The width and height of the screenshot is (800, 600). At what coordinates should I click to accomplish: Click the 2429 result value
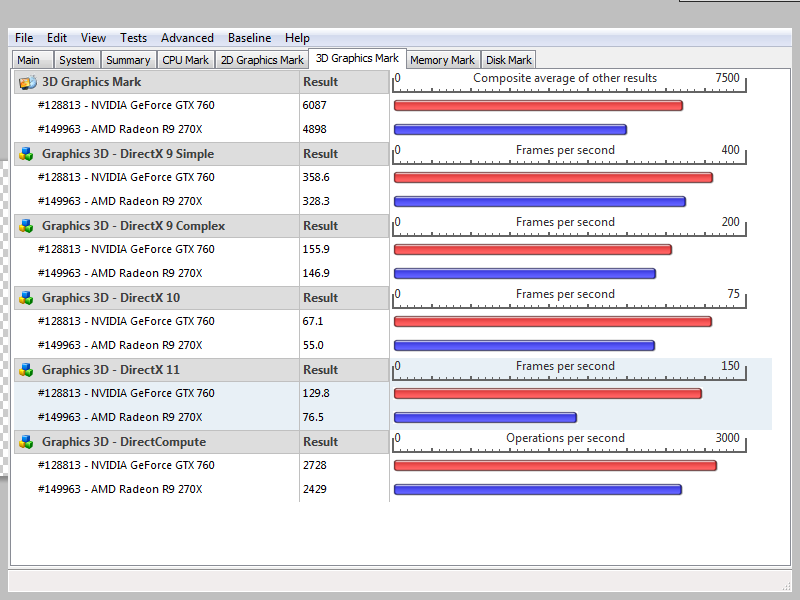314,489
